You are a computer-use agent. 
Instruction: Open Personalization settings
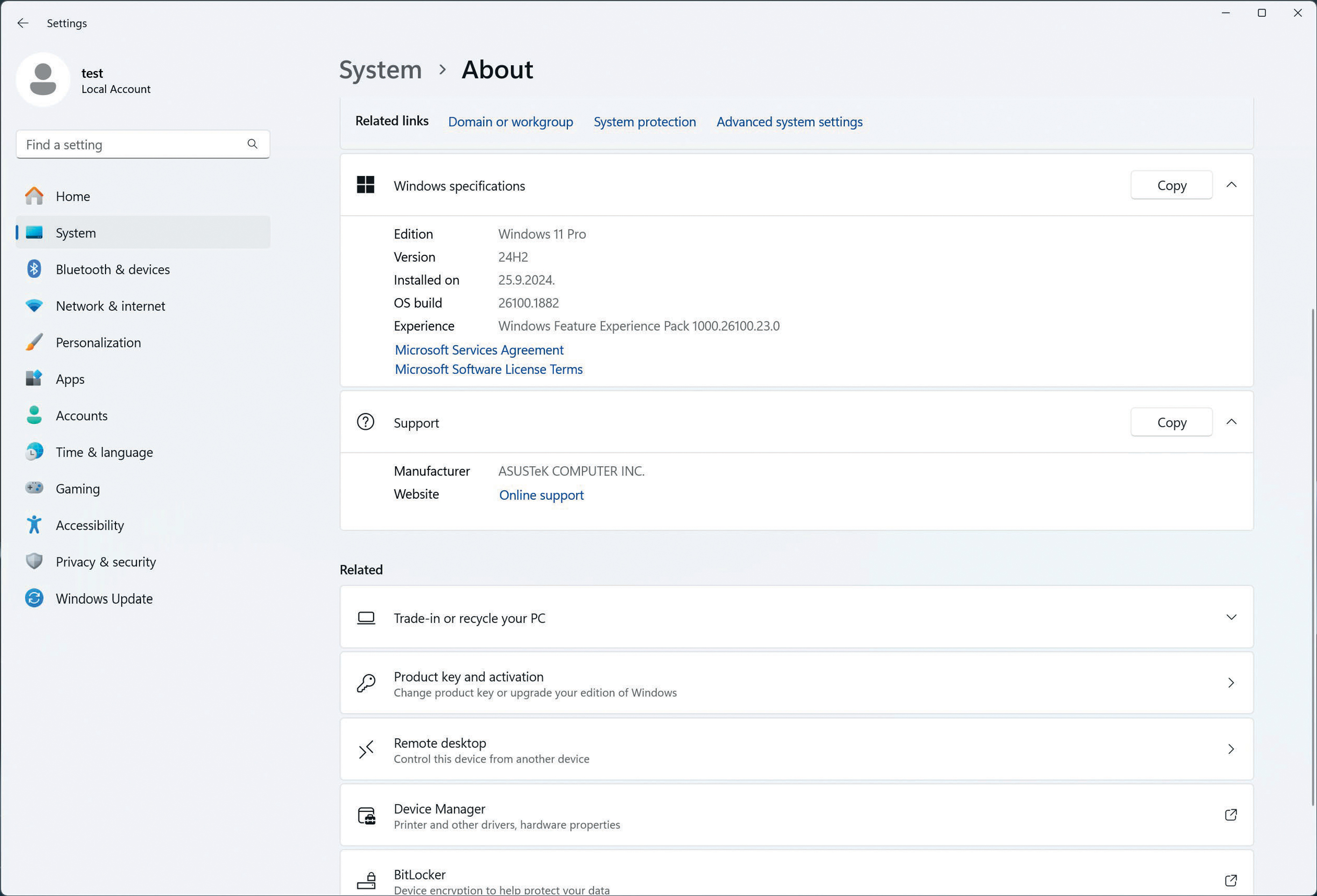click(143, 342)
